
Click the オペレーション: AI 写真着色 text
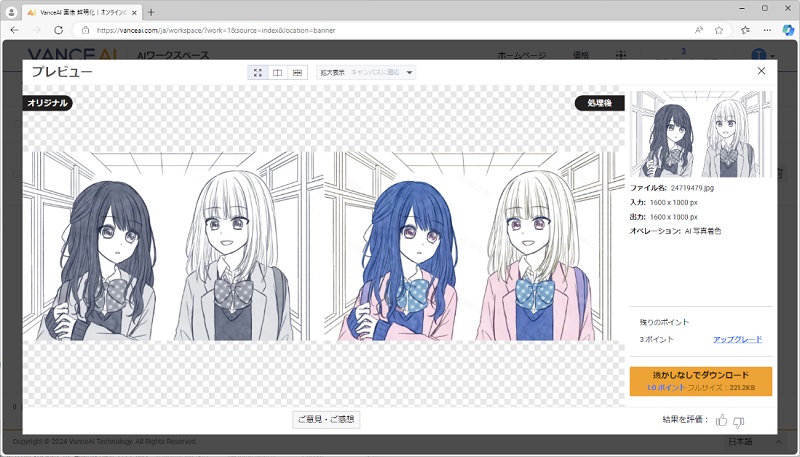675,231
